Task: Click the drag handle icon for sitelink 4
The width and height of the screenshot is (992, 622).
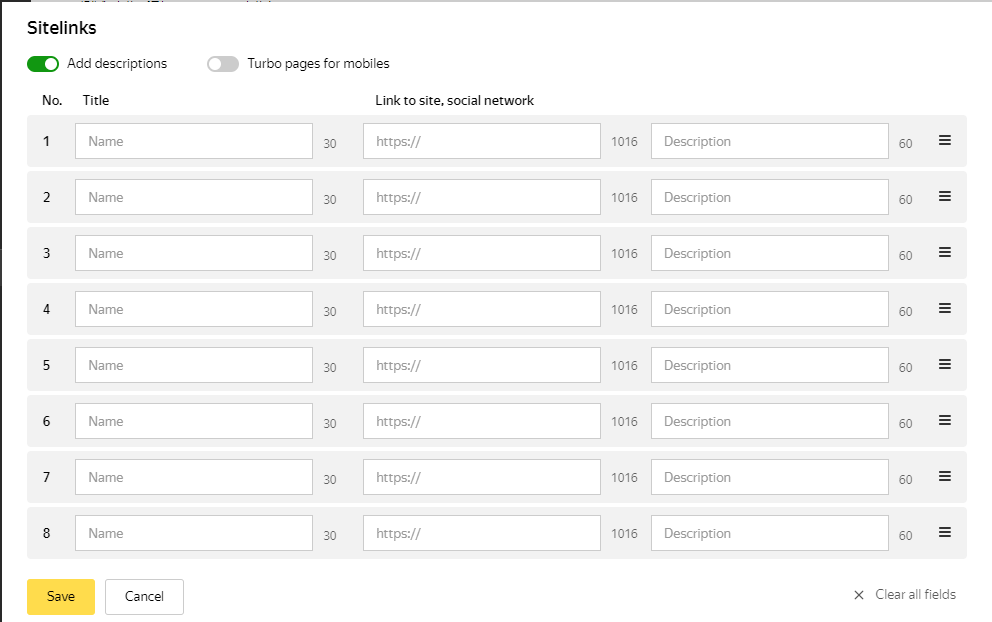Action: (944, 309)
